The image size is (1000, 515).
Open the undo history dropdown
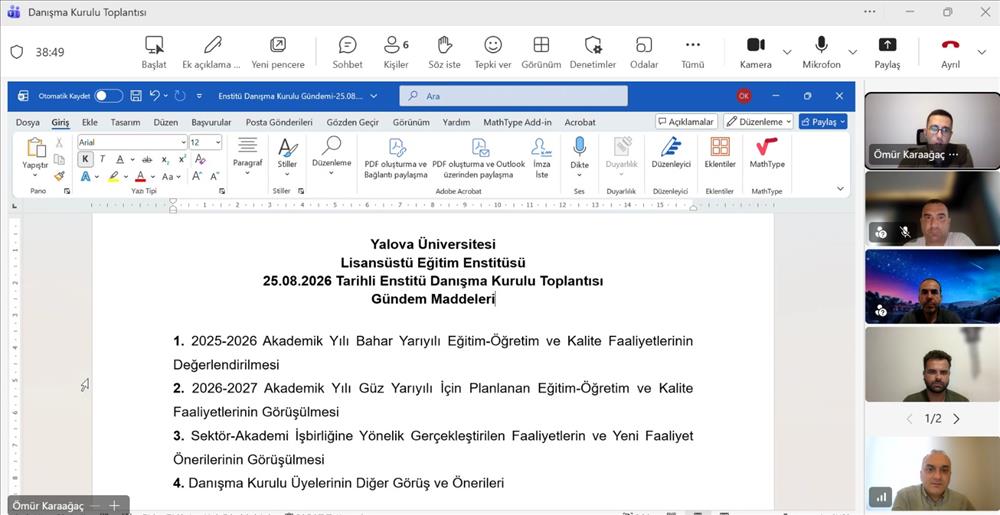(x=166, y=96)
